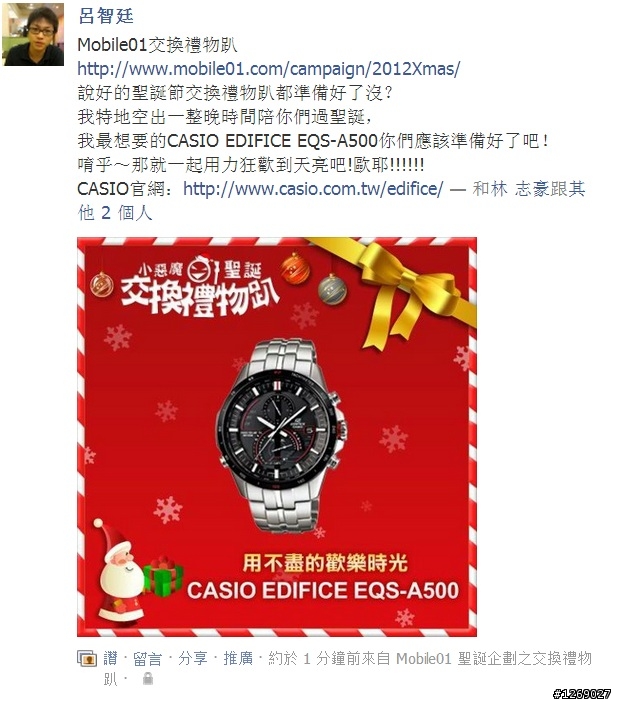Screen dimensions: 617x702
Task: Click the poster's profile photo
Action: (33, 34)
